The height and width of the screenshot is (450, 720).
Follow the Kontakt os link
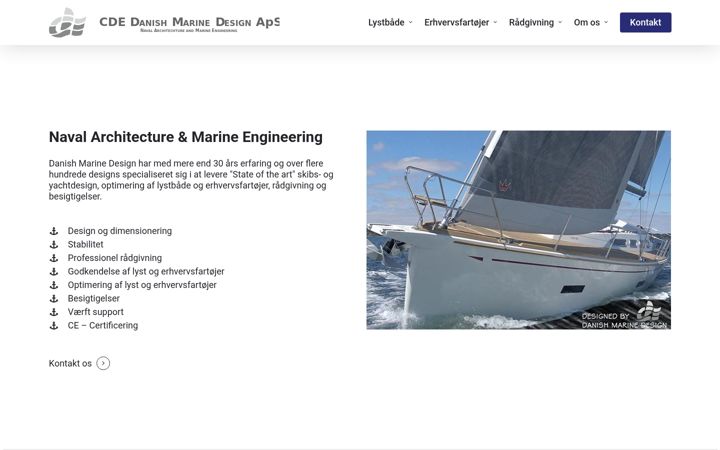point(70,363)
